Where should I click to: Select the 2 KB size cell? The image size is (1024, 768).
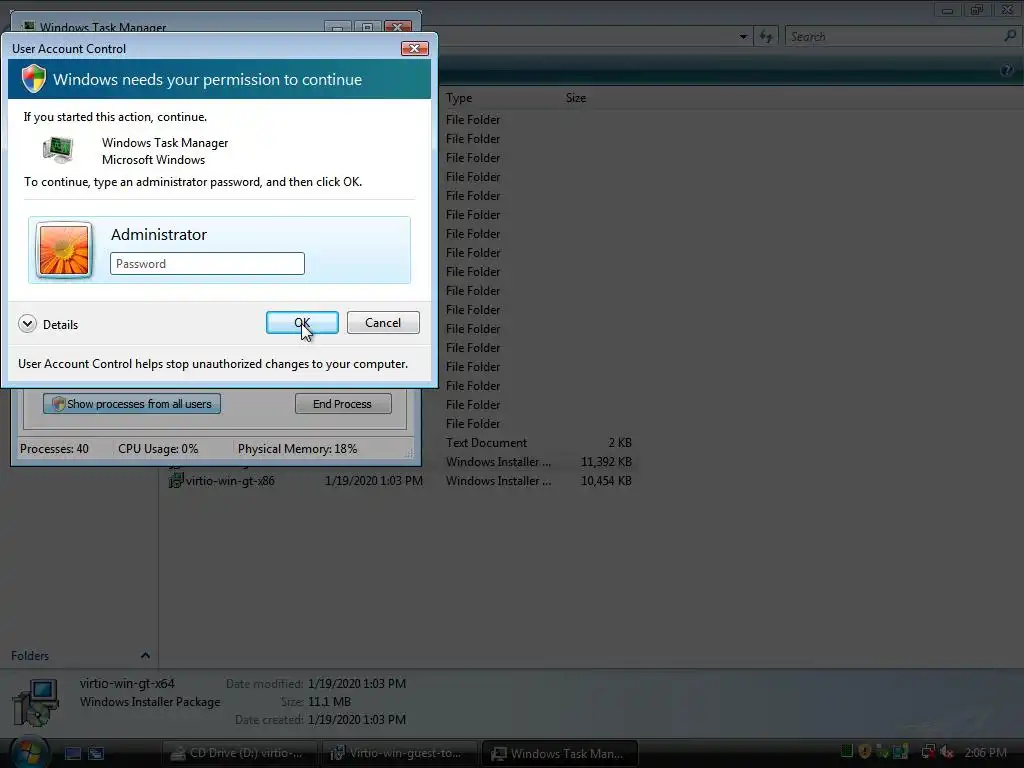click(x=620, y=443)
